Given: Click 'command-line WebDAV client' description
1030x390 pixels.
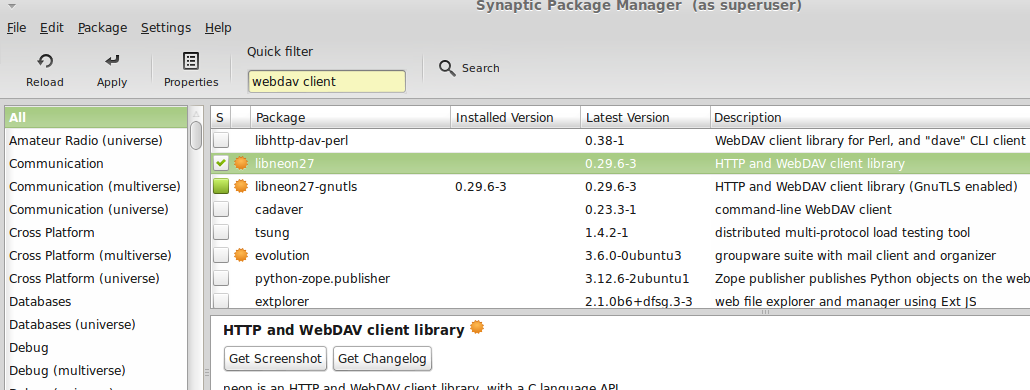Looking at the screenshot, I should pyautogui.click(x=803, y=209).
